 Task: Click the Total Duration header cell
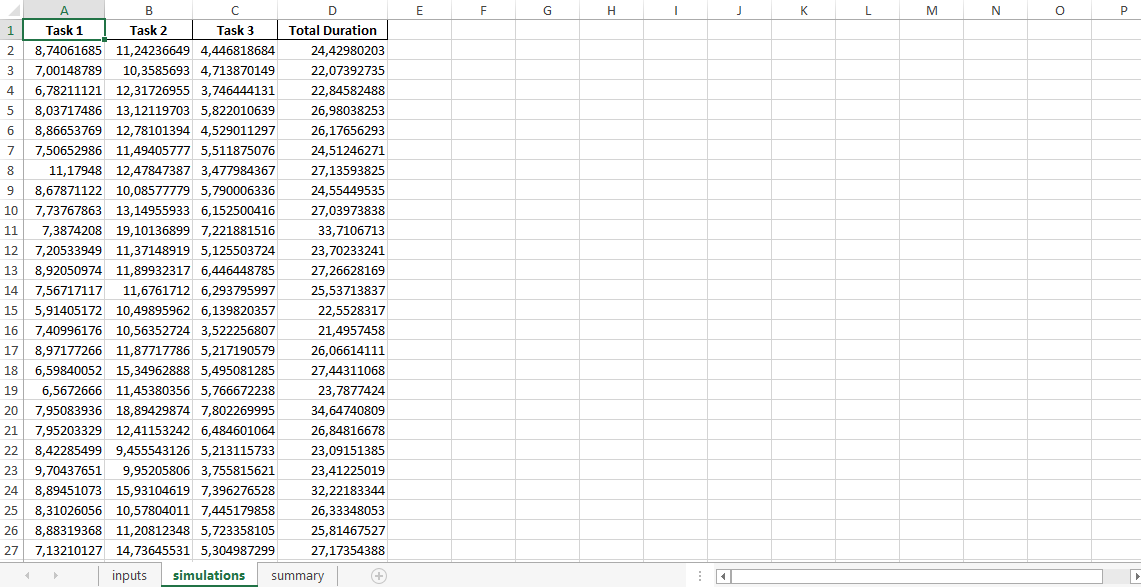pos(332,30)
